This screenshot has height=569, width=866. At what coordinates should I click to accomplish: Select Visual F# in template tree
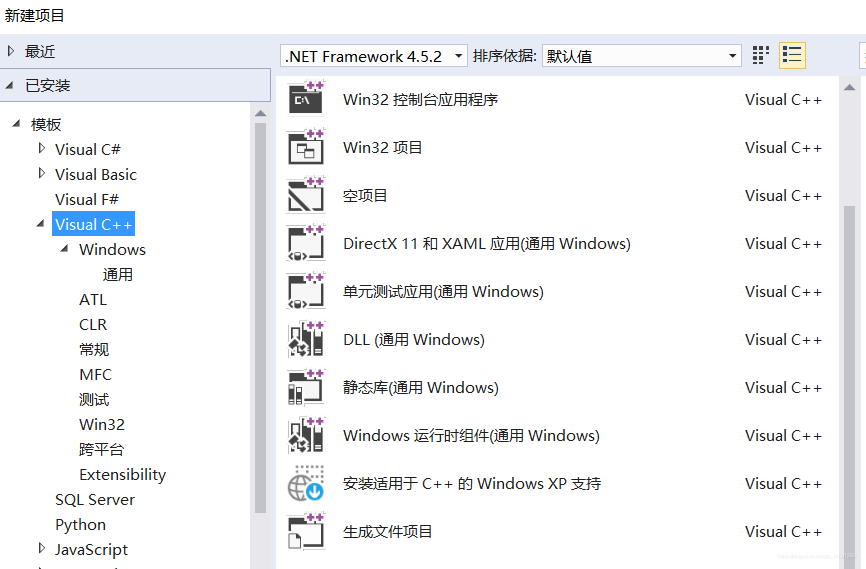point(87,199)
